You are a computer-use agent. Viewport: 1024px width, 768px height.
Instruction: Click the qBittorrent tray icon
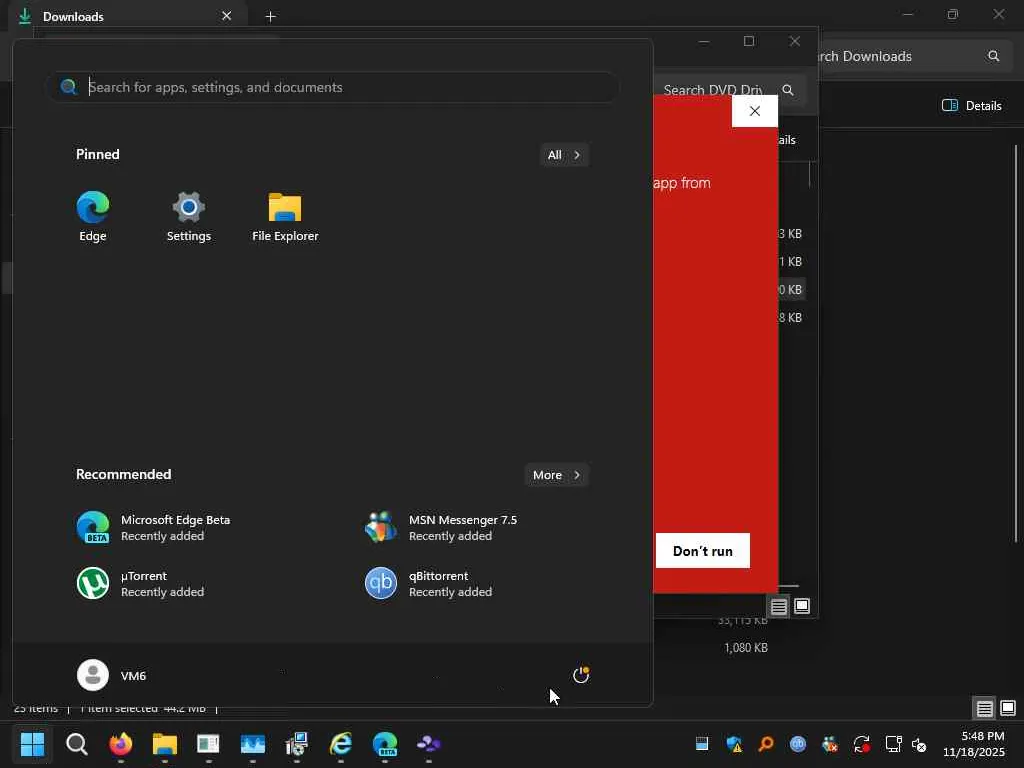pyautogui.click(x=797, y=744)
